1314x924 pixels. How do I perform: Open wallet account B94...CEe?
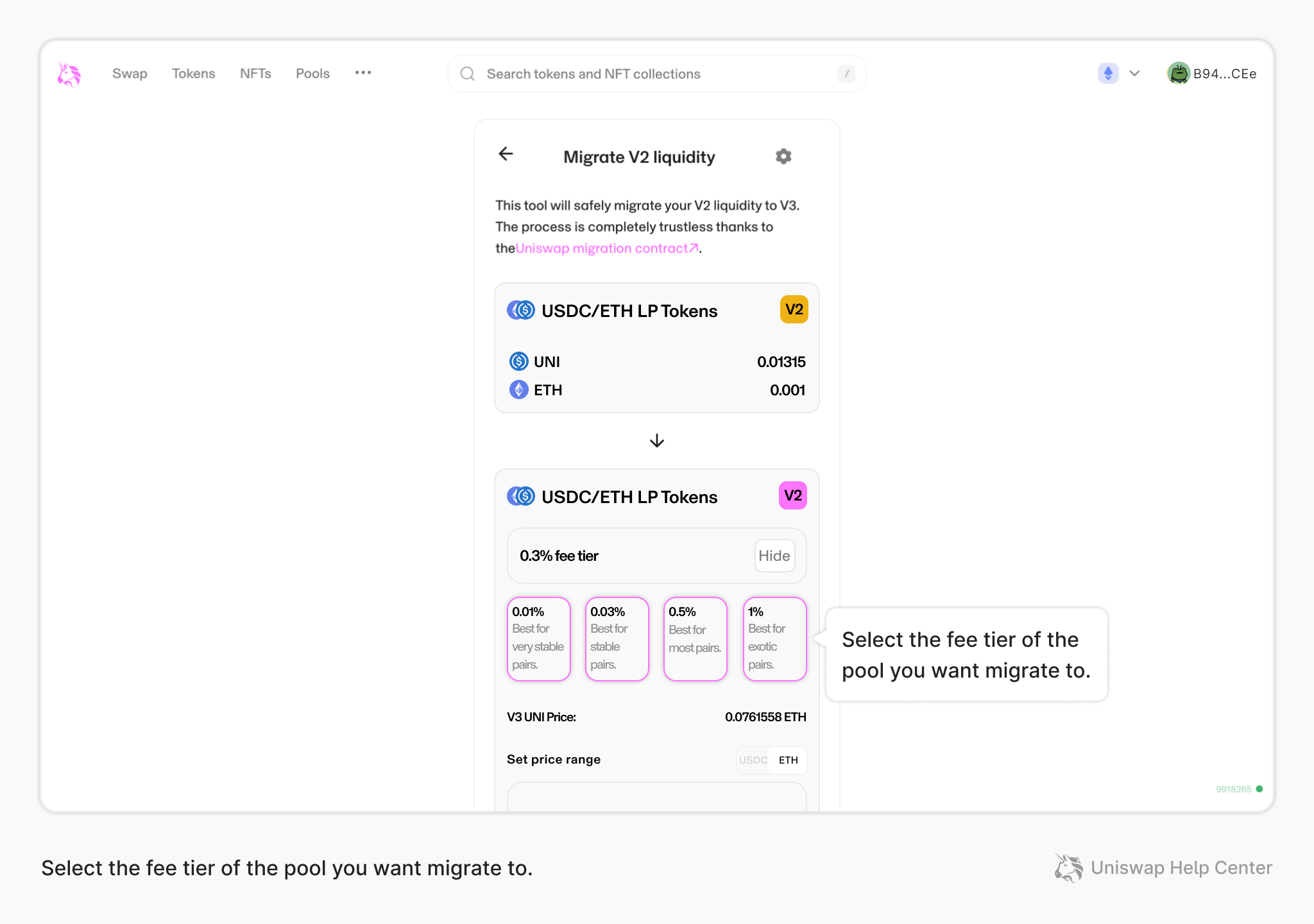coord(1212,74)
